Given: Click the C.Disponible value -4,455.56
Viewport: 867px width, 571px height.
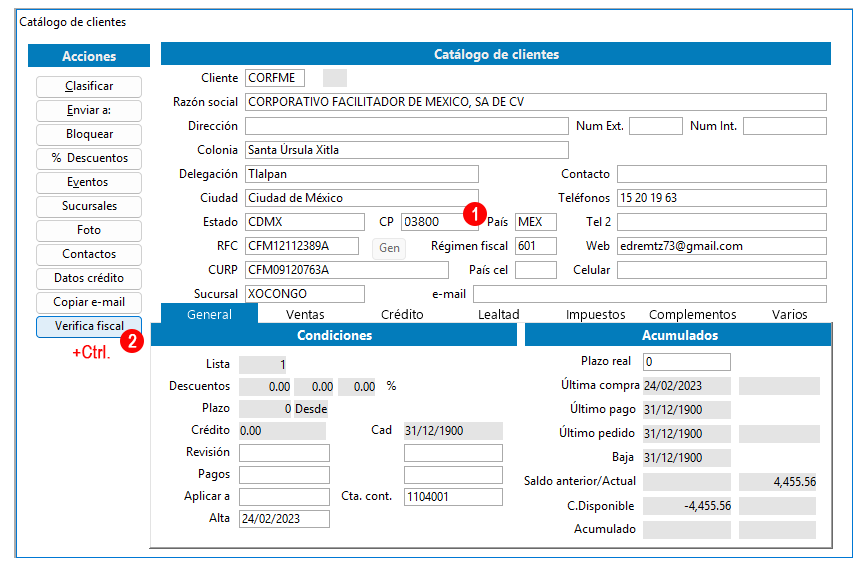Looking at the screenshot, I should coord(687,506).
